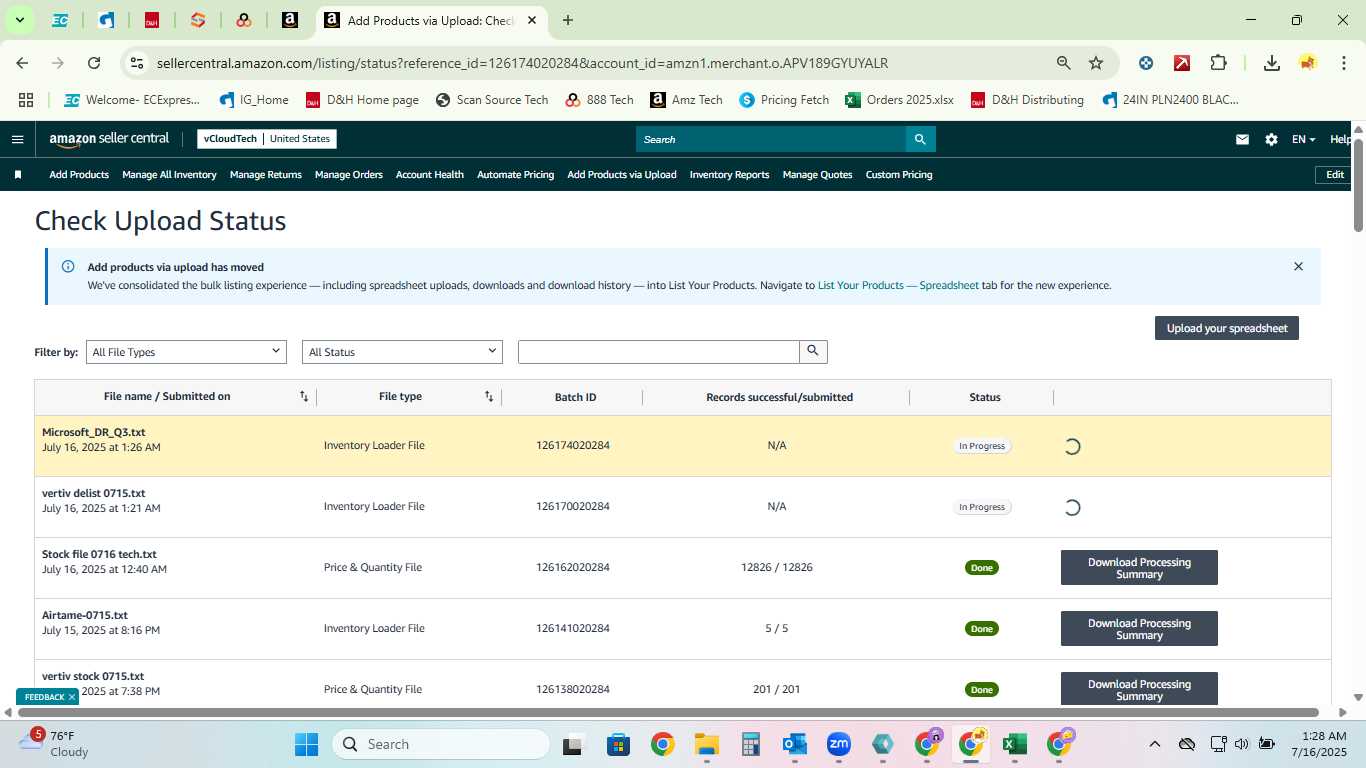Click Upload your spreadsheet button
Viewport: 1366px width, 768px height.
pyautogui.click(x=1227, y=328)
